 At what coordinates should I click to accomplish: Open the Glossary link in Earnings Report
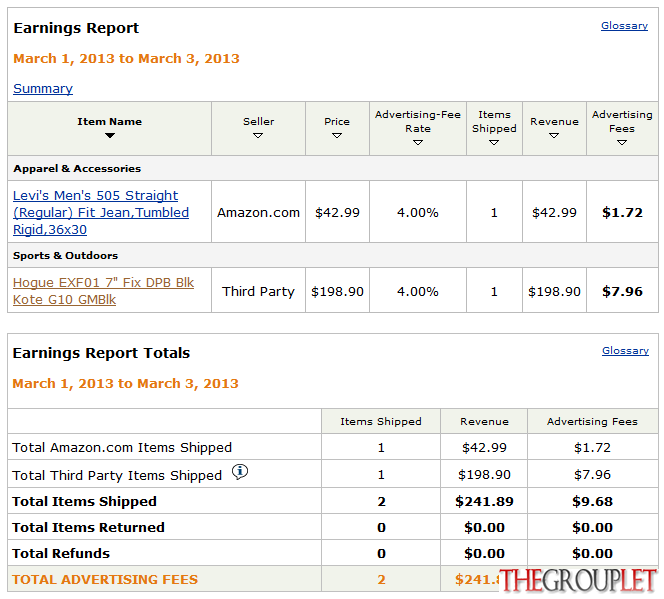tap(624, 26)
